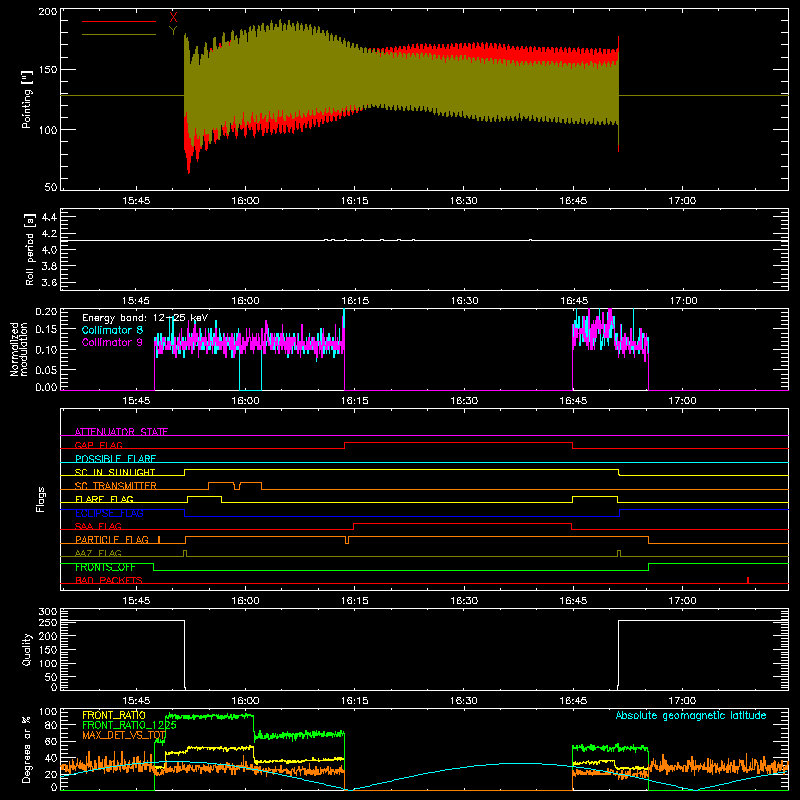Click the 'Degrees or %' axis title
The width and height of the screenshot is (800, 800).
pos(27,749)
